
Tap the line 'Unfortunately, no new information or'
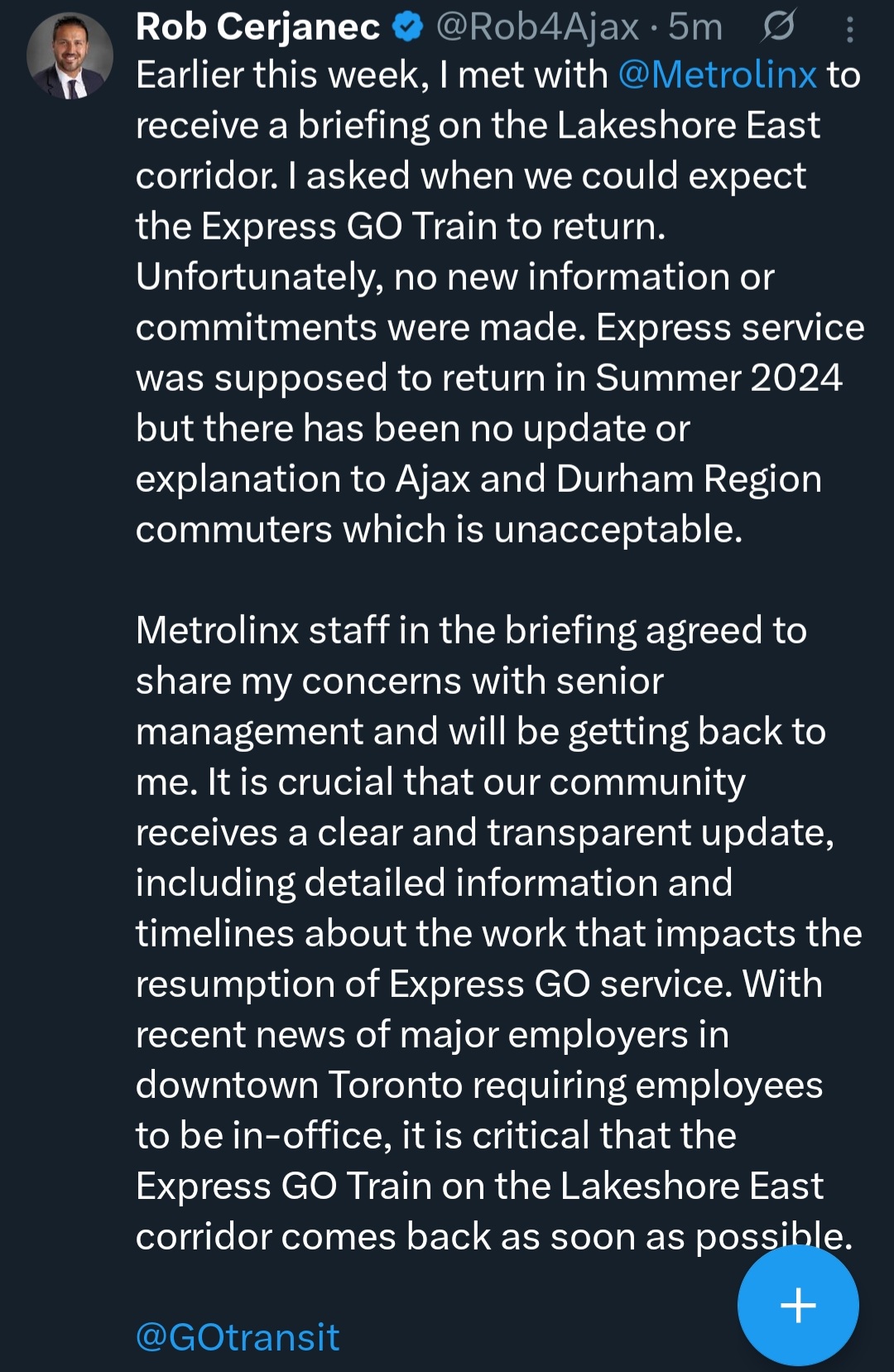[454, 277]
